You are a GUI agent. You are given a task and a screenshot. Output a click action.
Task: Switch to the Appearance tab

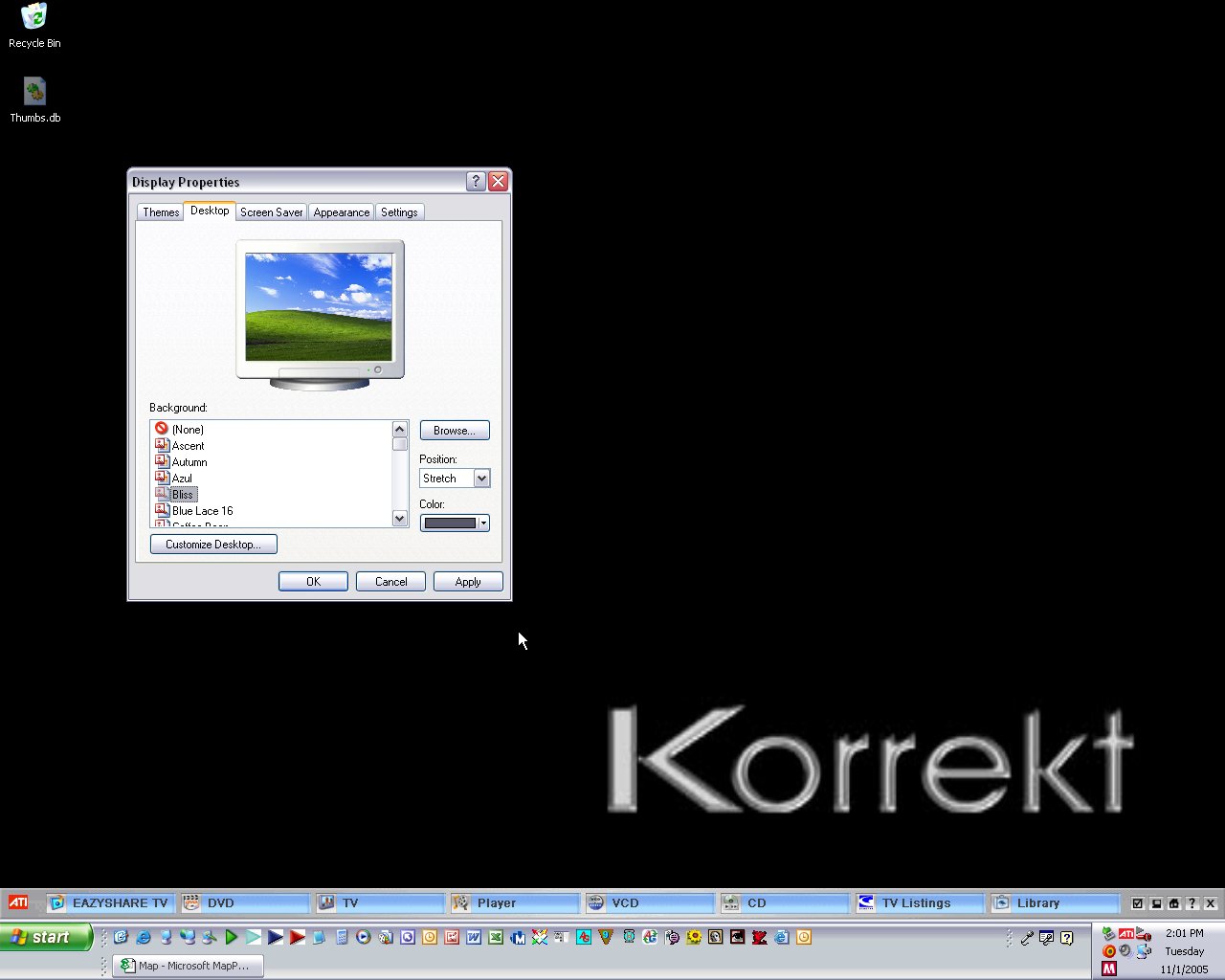[x=341, y=212]
